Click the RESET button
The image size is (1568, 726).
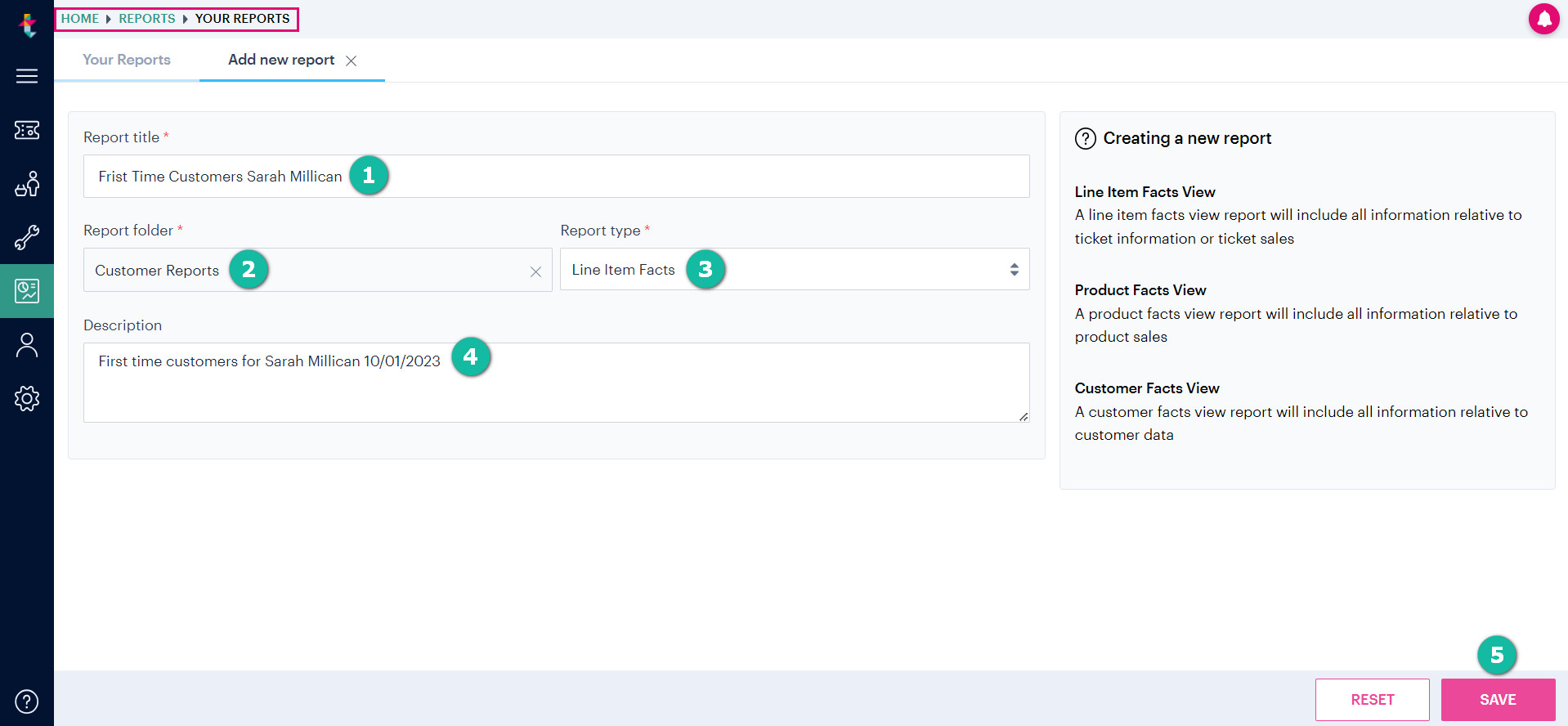pyautogui.click(x=1373, y=700)
